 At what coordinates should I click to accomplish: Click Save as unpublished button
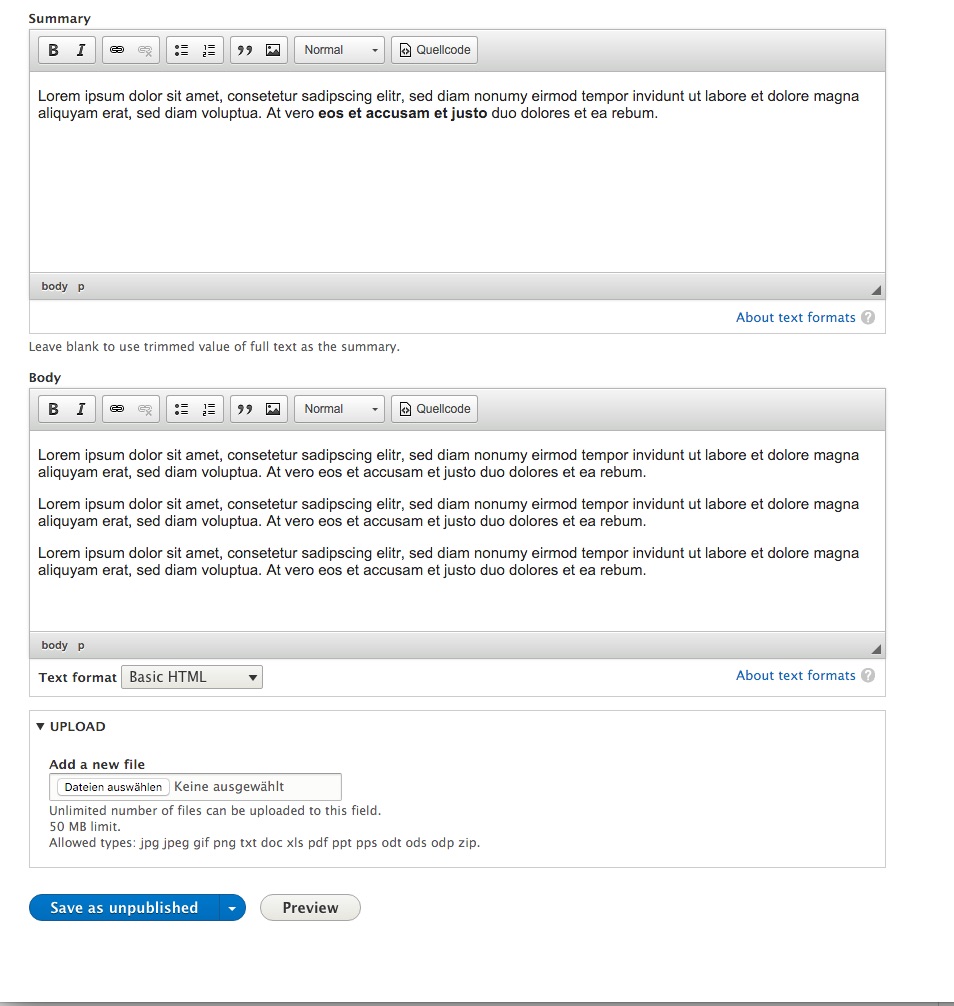click(x=124, y=907)
